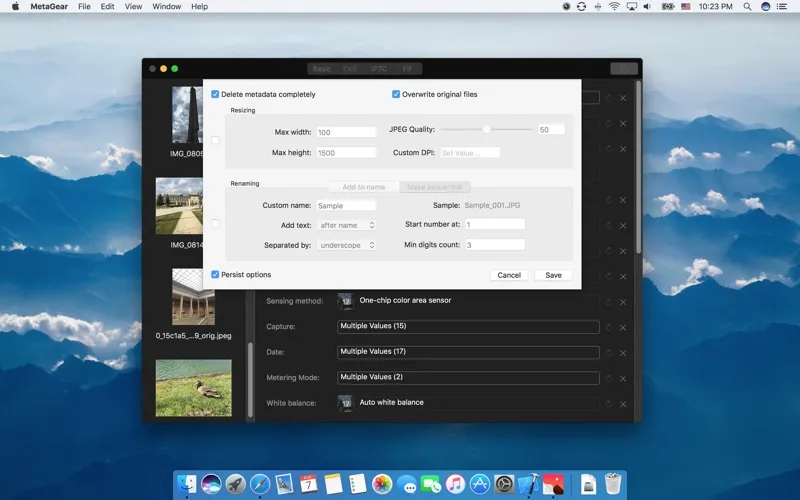Select the Make sequential segment
Screen dimensions: 800x500
point(435,187)
